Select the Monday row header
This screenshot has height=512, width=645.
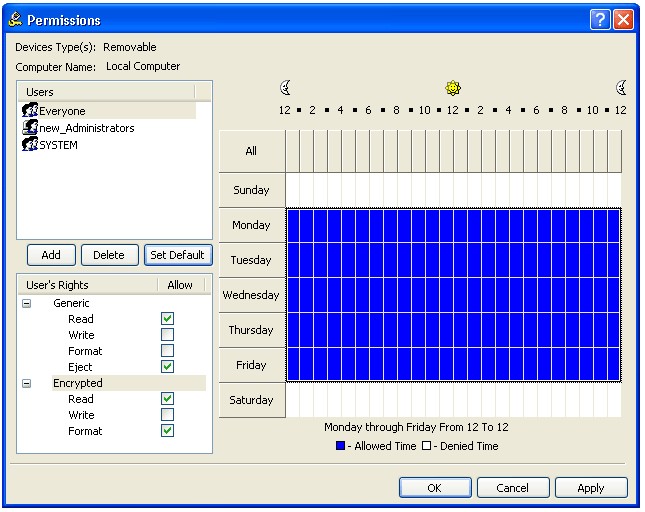pyautogui.click(x=252, y=225)
